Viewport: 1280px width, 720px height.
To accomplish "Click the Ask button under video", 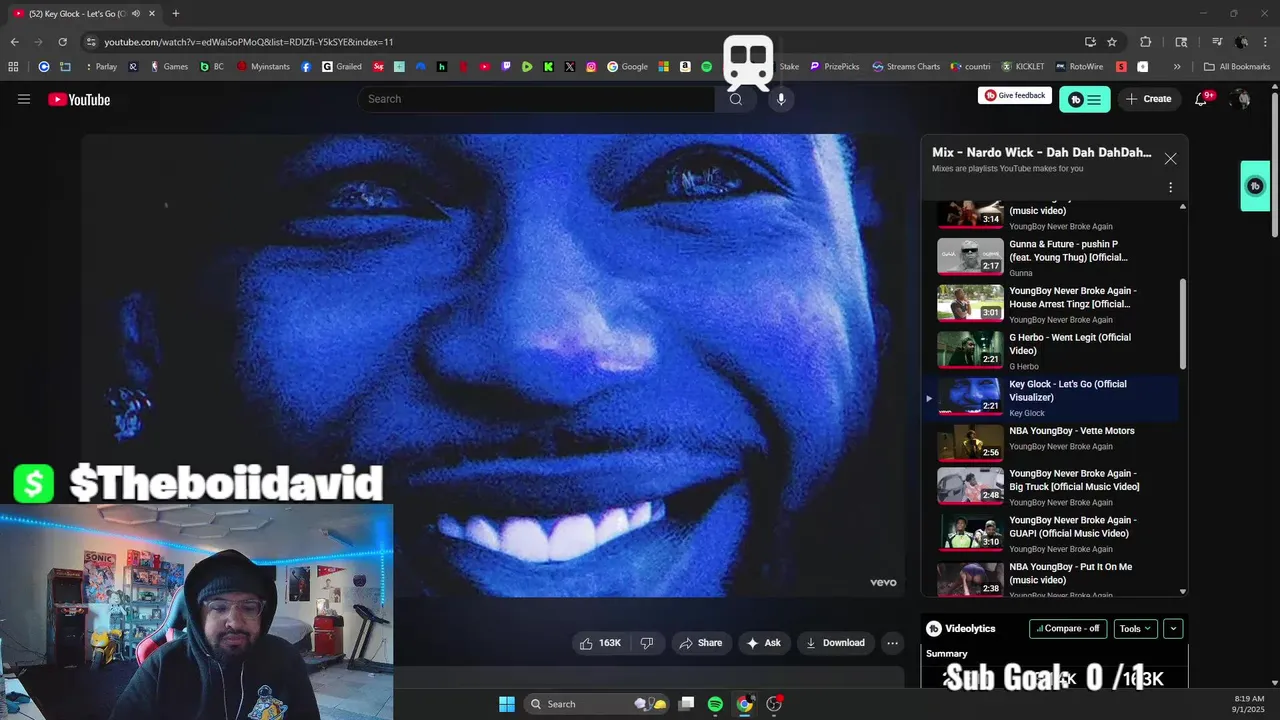I will coord(764,643).
